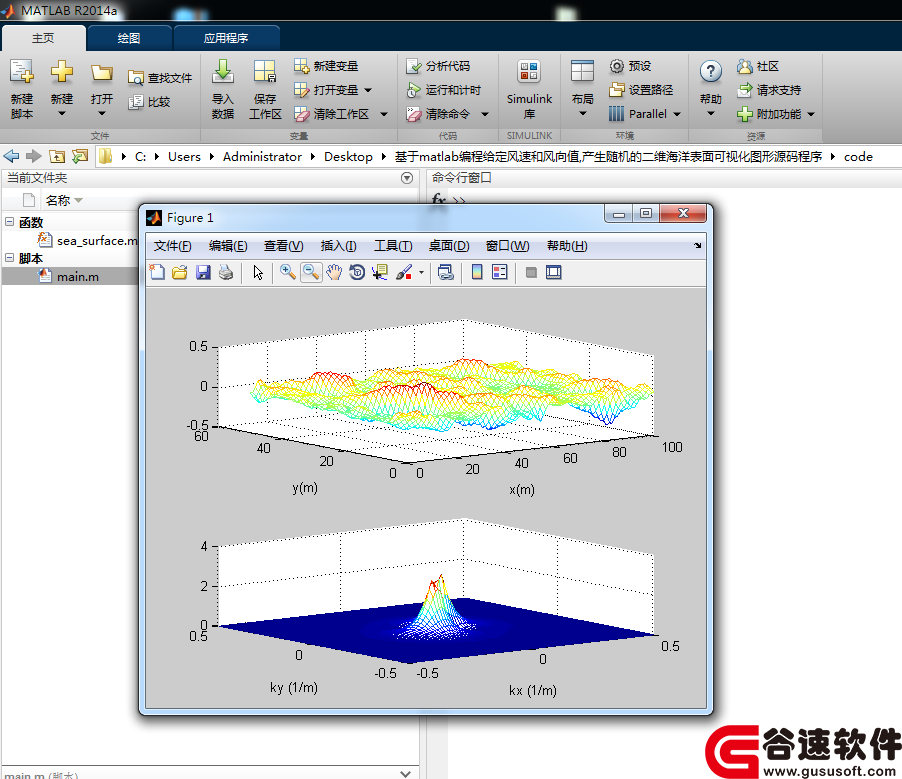Toggle Insert Legend
902x779 pixels.
pyautogui.click(x=500, y=272)
